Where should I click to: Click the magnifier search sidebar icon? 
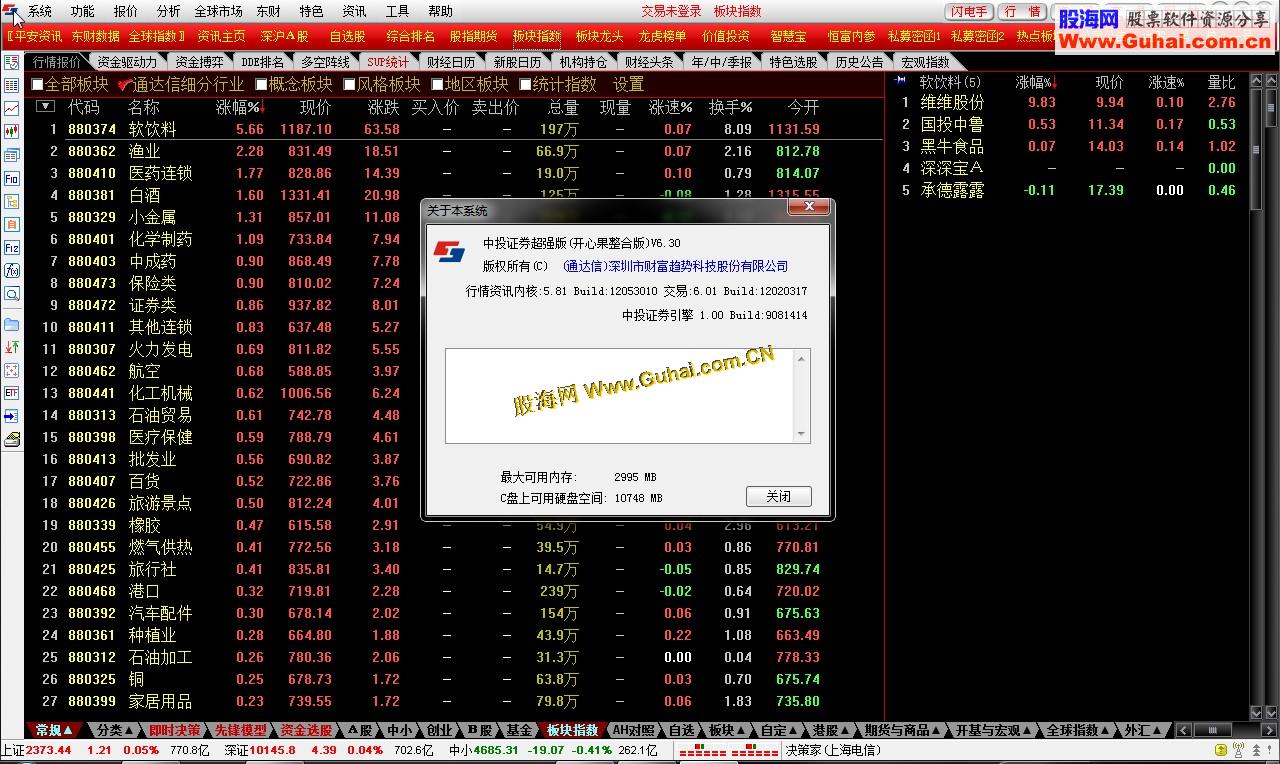point(12,294)
